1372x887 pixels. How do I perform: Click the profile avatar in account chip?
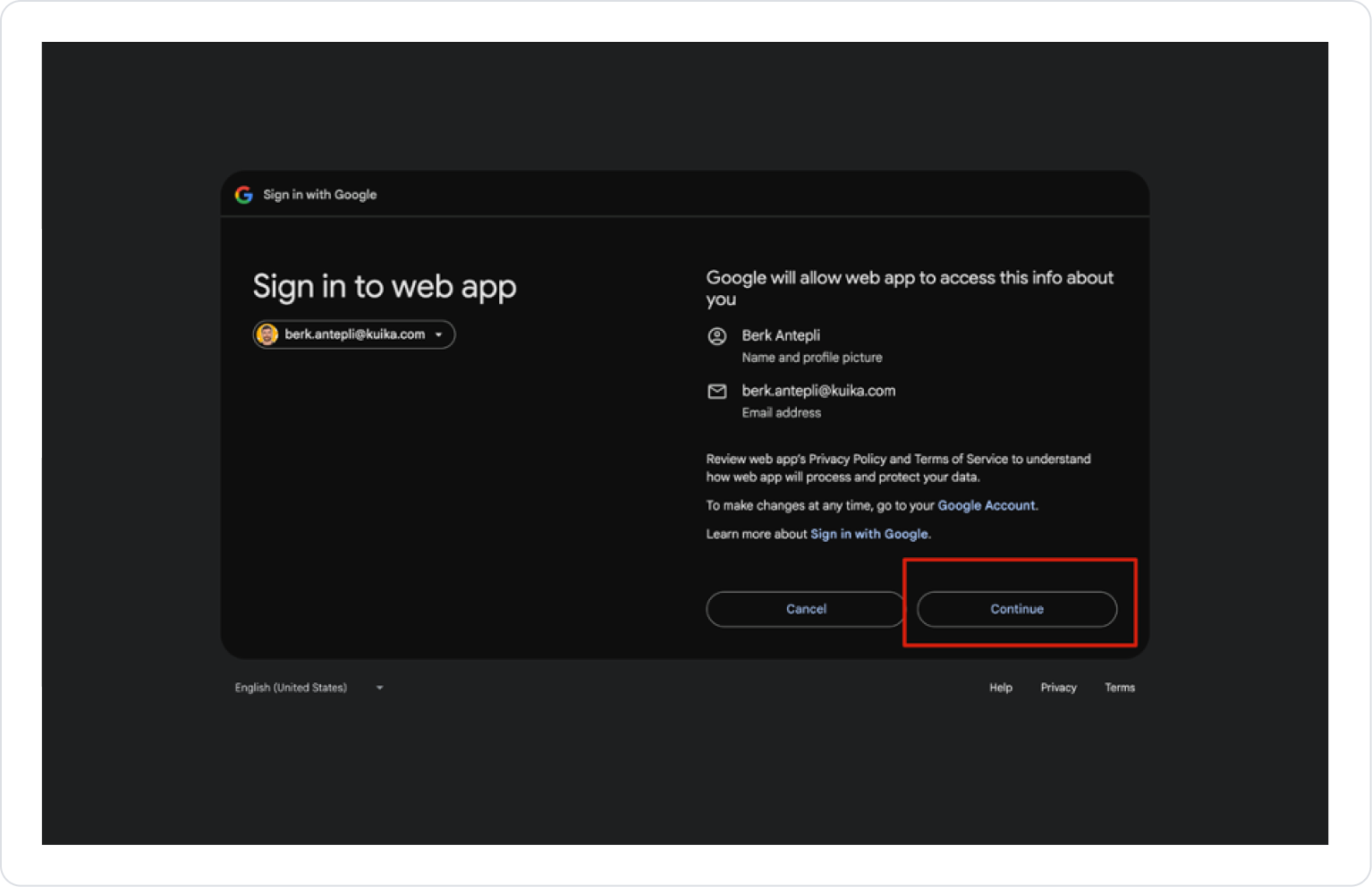tap(267, 334)
